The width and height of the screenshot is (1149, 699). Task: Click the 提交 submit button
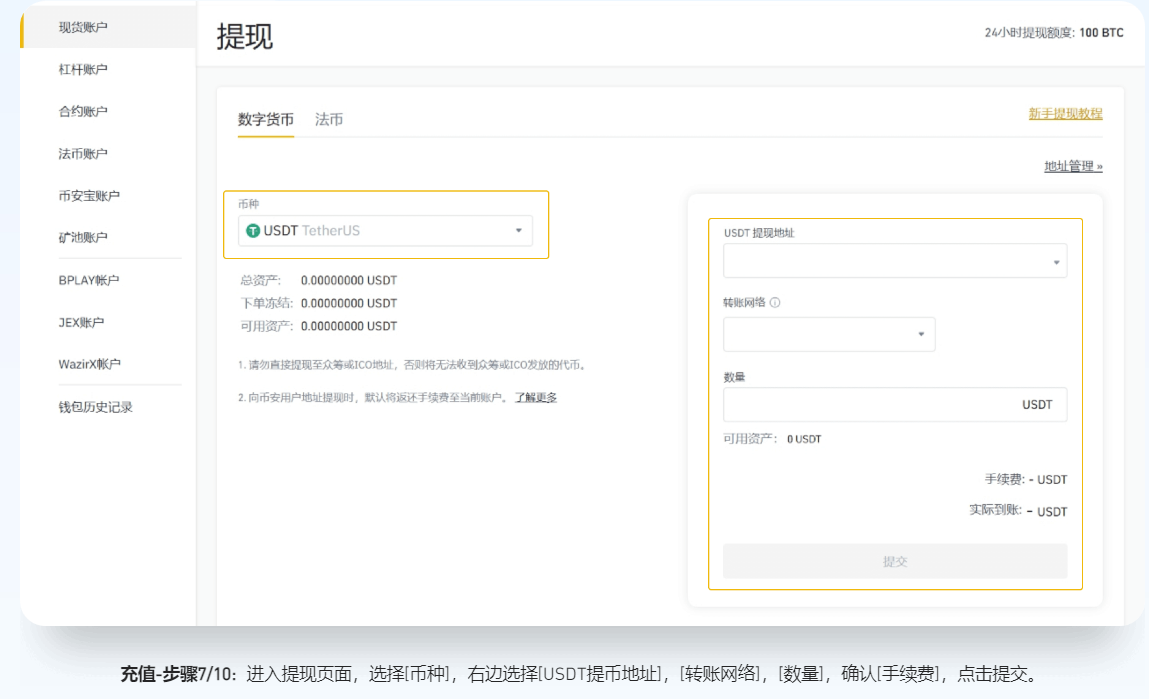pyautogui.click(x=894, y=561)
